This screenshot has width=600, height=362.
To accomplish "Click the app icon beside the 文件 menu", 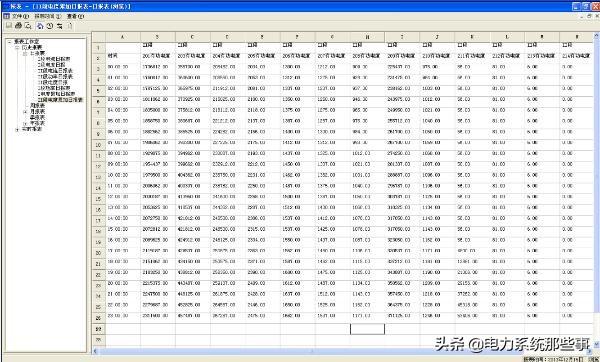I will 6,16.
